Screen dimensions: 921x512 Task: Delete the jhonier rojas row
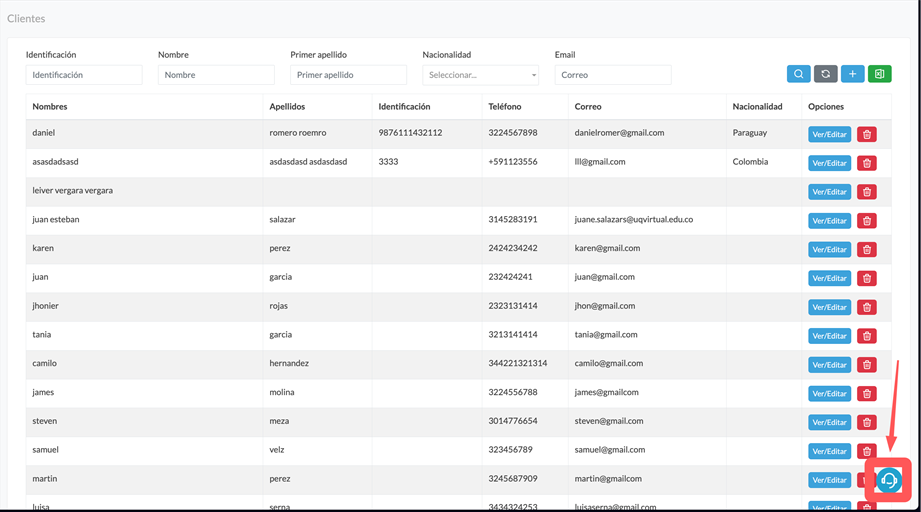[x=866, y=307]
